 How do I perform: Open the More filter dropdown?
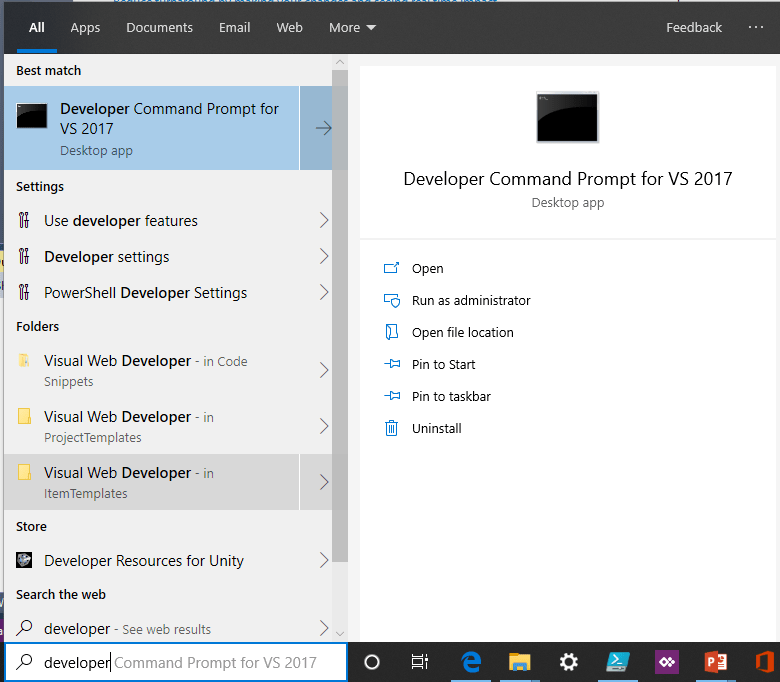352,27
